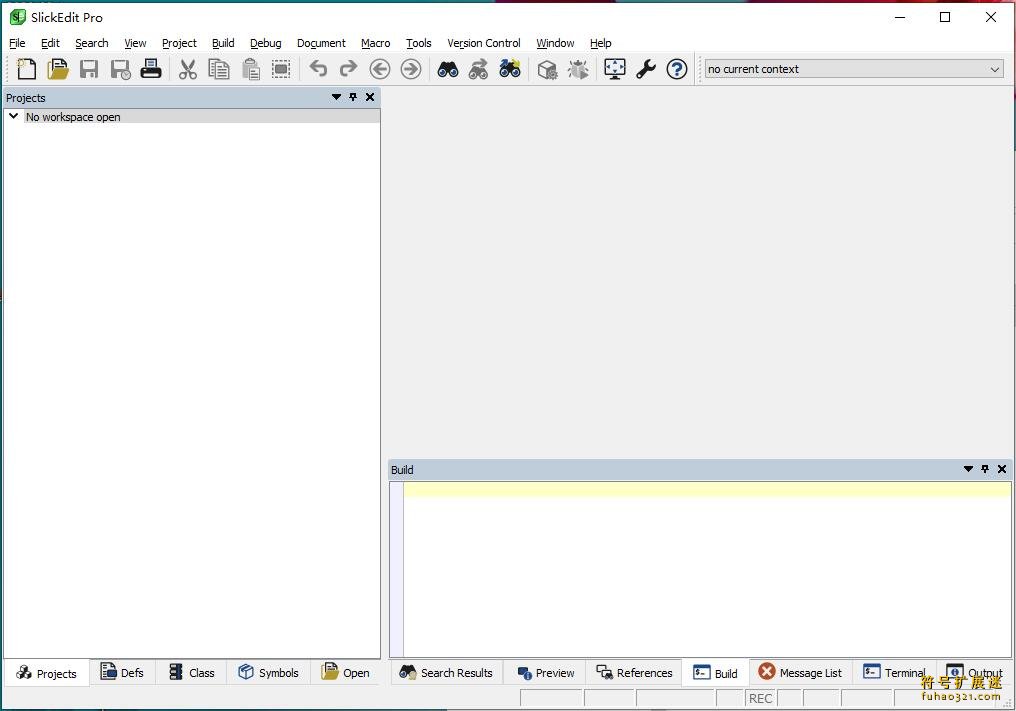Click the Redo arrow icon
Screen dimensions: 1016x711
[349, 69]
